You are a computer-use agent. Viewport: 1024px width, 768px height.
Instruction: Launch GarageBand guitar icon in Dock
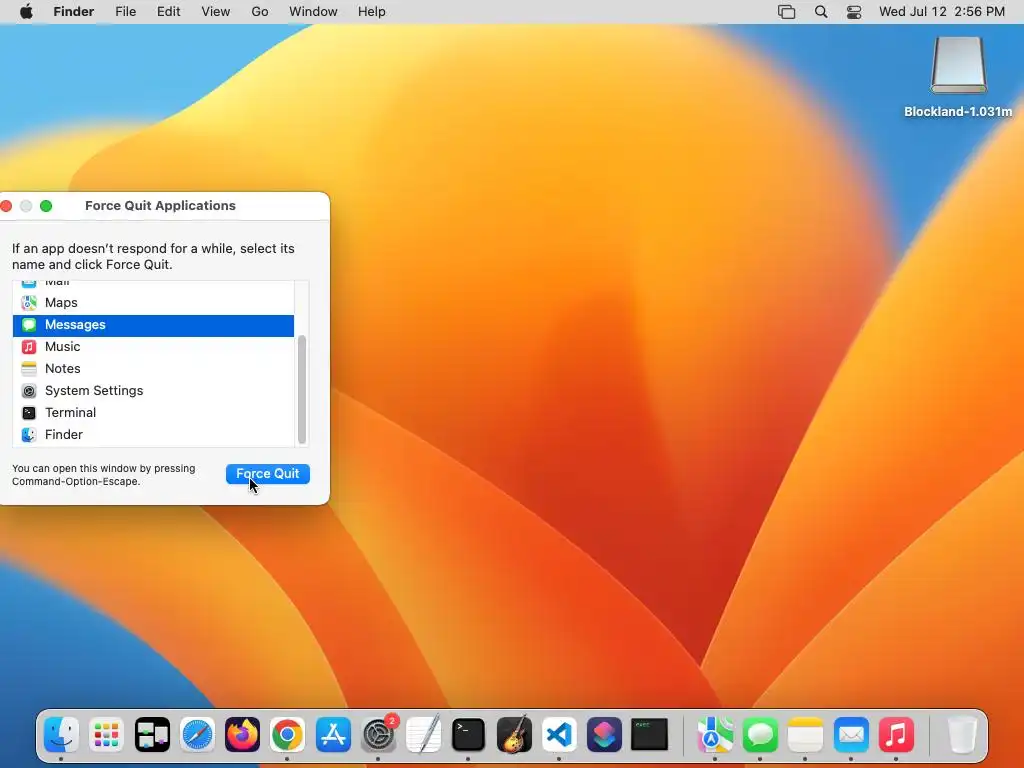[x=514, y=735]
